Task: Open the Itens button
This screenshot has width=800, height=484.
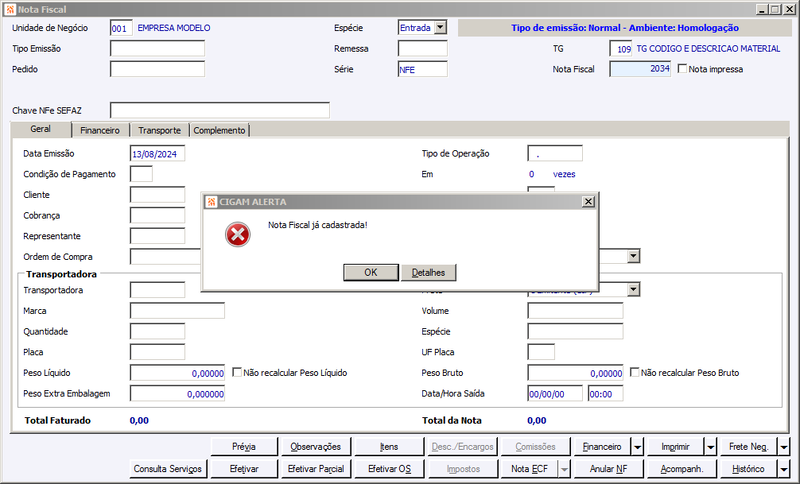Action: (389, 447)
